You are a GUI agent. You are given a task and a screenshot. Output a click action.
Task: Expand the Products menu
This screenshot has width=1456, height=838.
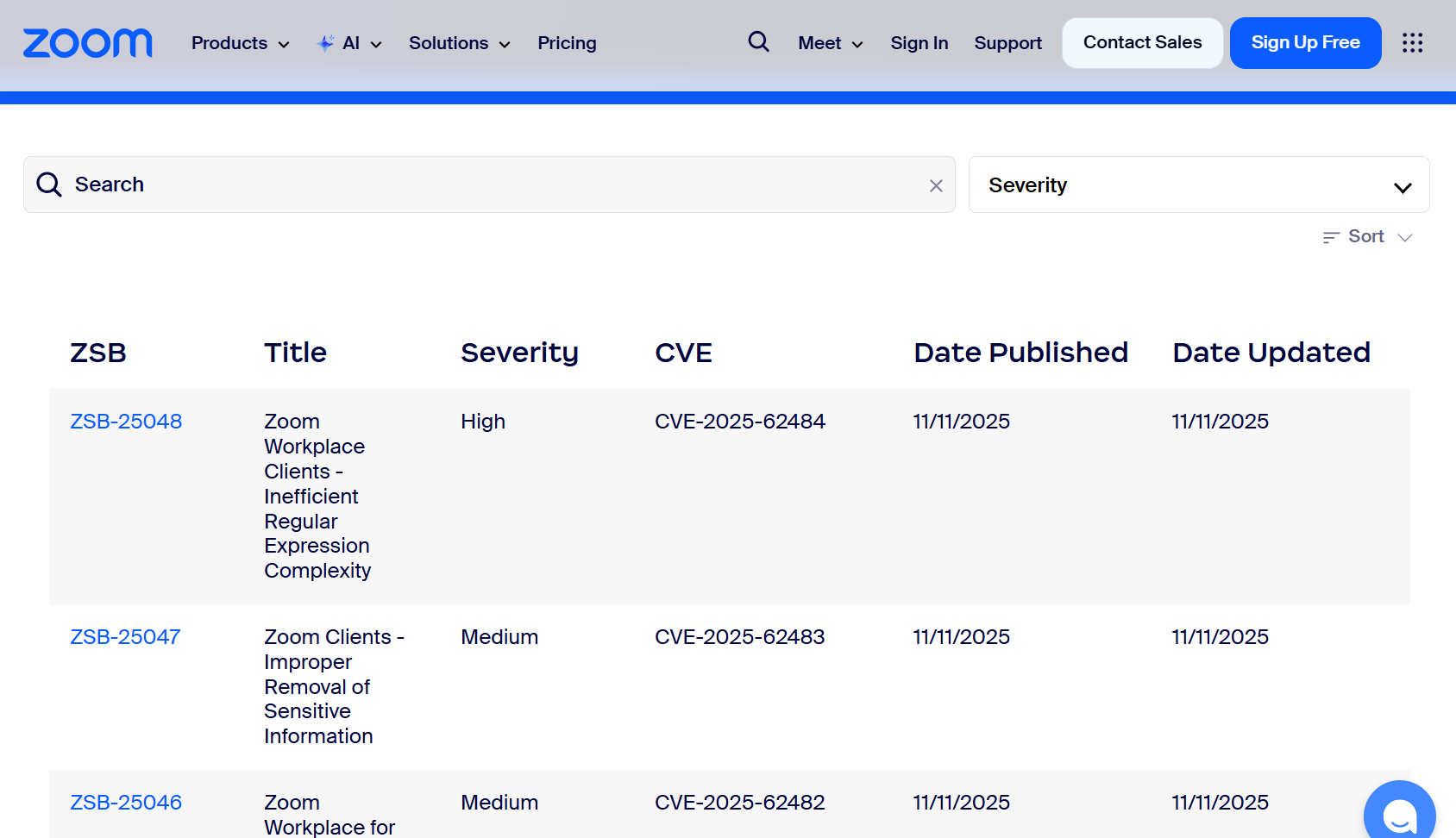240,43
